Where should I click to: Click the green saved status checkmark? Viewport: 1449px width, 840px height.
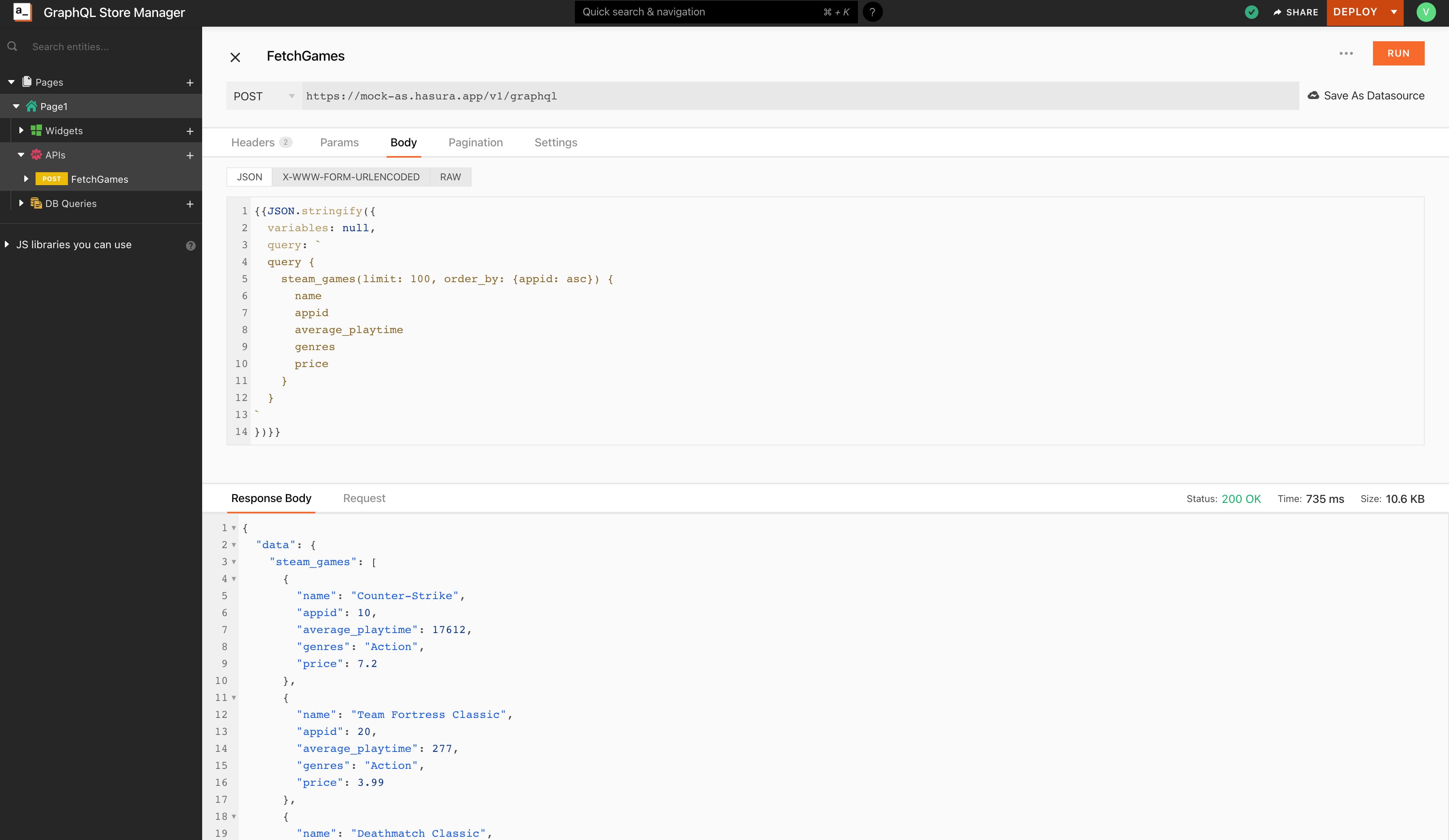pyautogui.click(x=1251, y=12)
